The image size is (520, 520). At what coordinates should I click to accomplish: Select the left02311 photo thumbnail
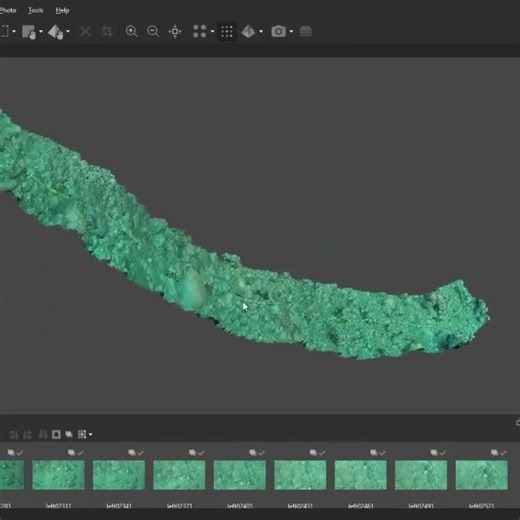coord(58,475)
